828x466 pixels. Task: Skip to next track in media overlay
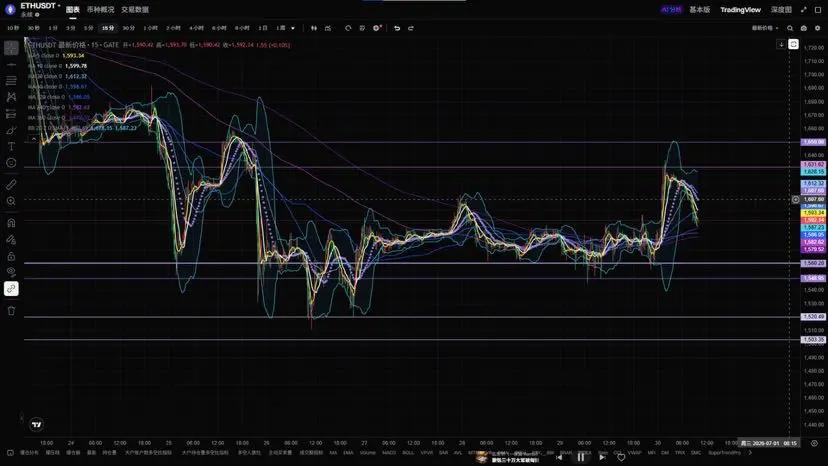pyautogui.click(x=601, y=457)
